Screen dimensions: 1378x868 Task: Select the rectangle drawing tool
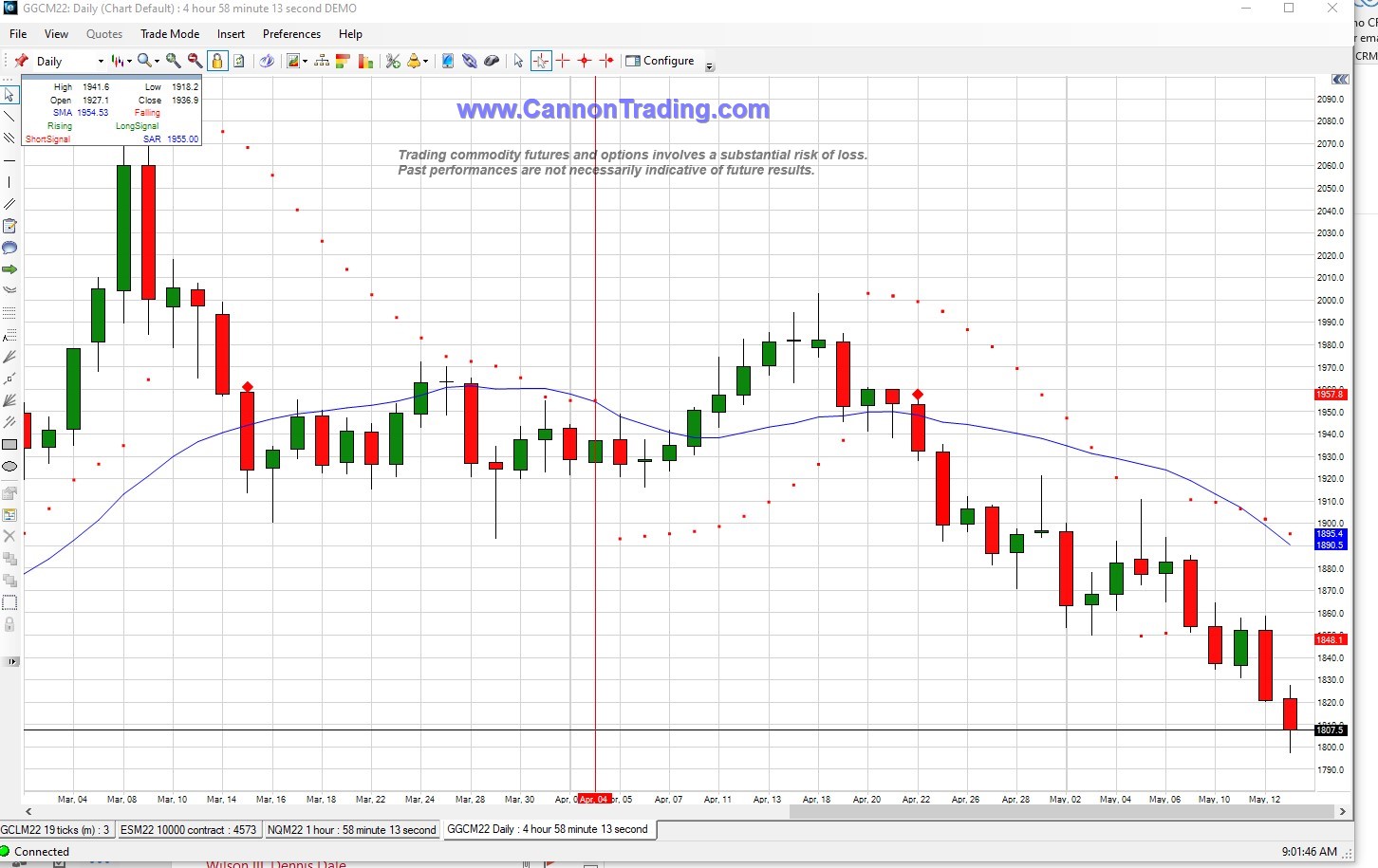point(9,444)
